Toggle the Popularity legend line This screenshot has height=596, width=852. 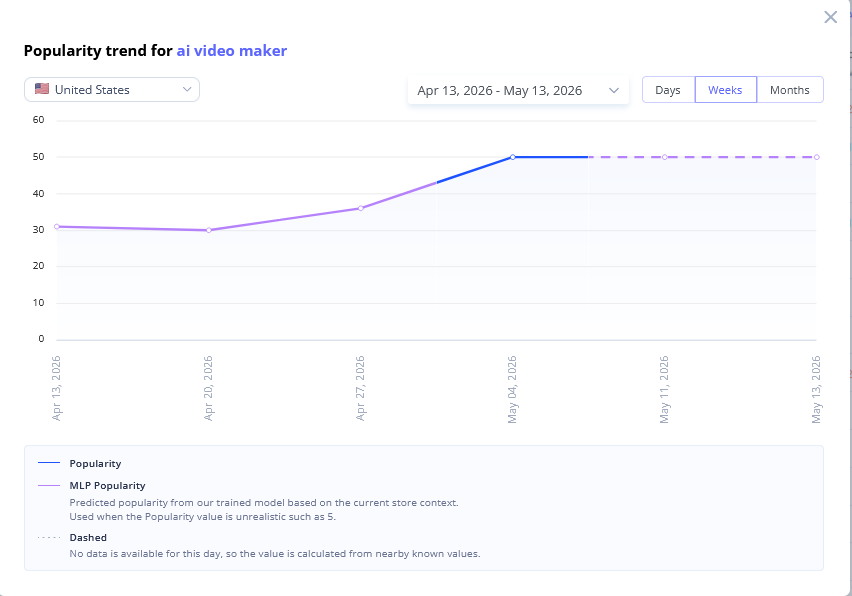pyautogui.click(x=49, y=463)
